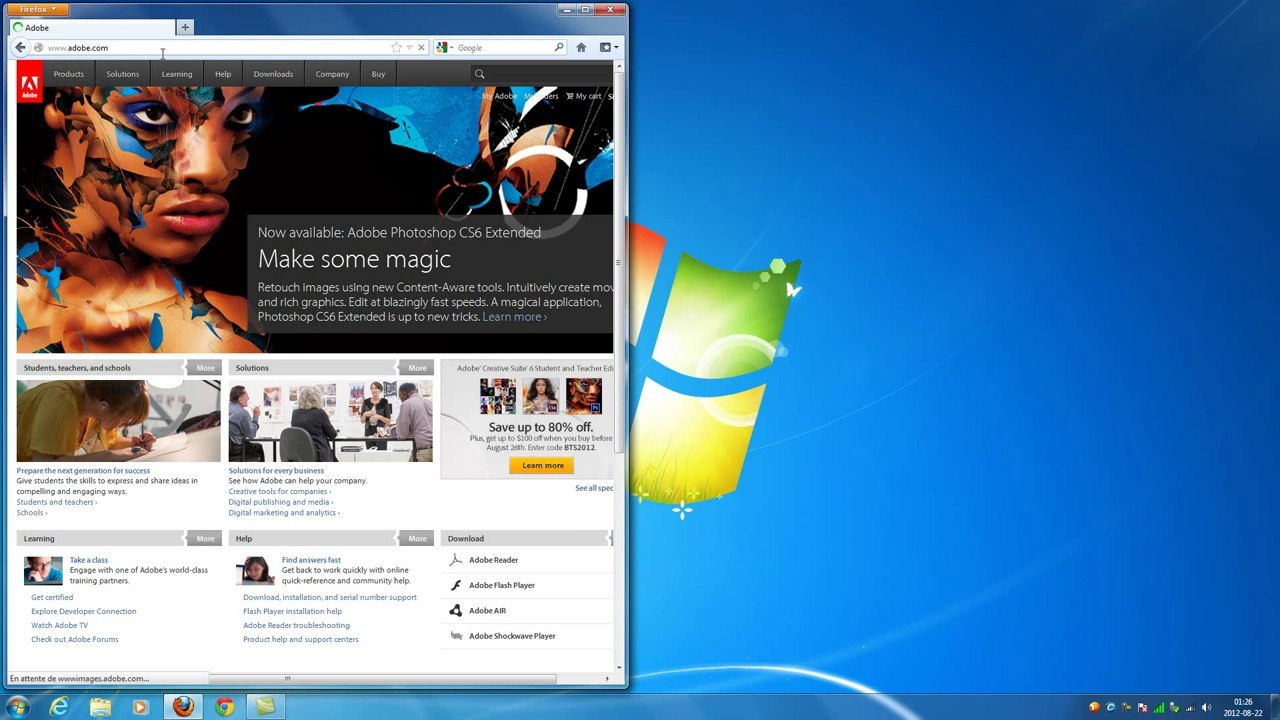Open the Downloads menu
Image resolution: width=1280 pixels, height=720 pixels.
pos(273,74)
